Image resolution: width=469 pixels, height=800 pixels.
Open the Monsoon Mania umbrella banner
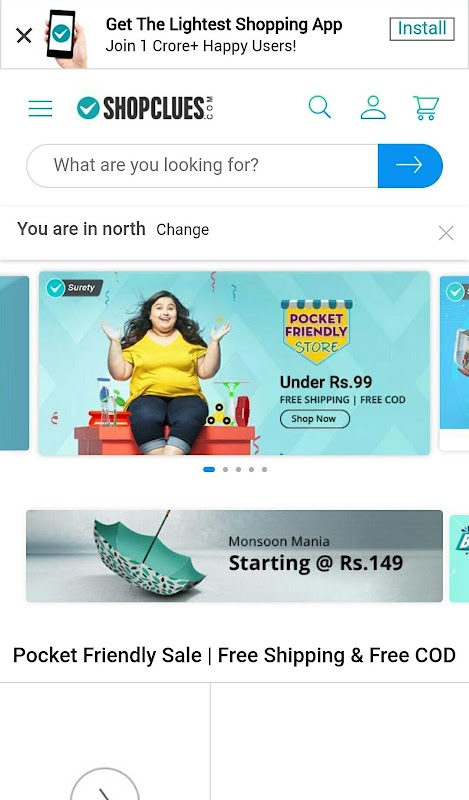point(234,556)
